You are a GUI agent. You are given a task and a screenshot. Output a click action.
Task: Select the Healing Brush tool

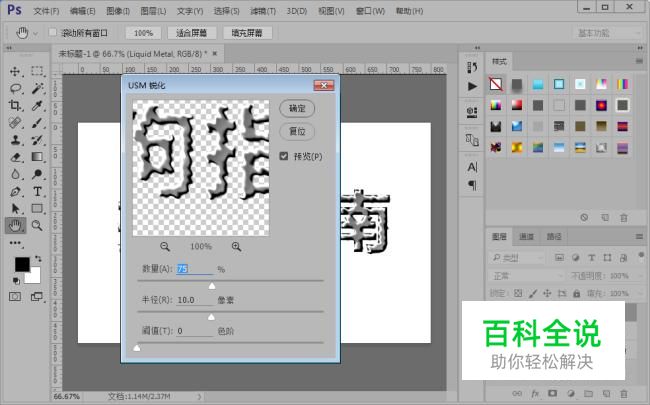click(x=15, y=123)
